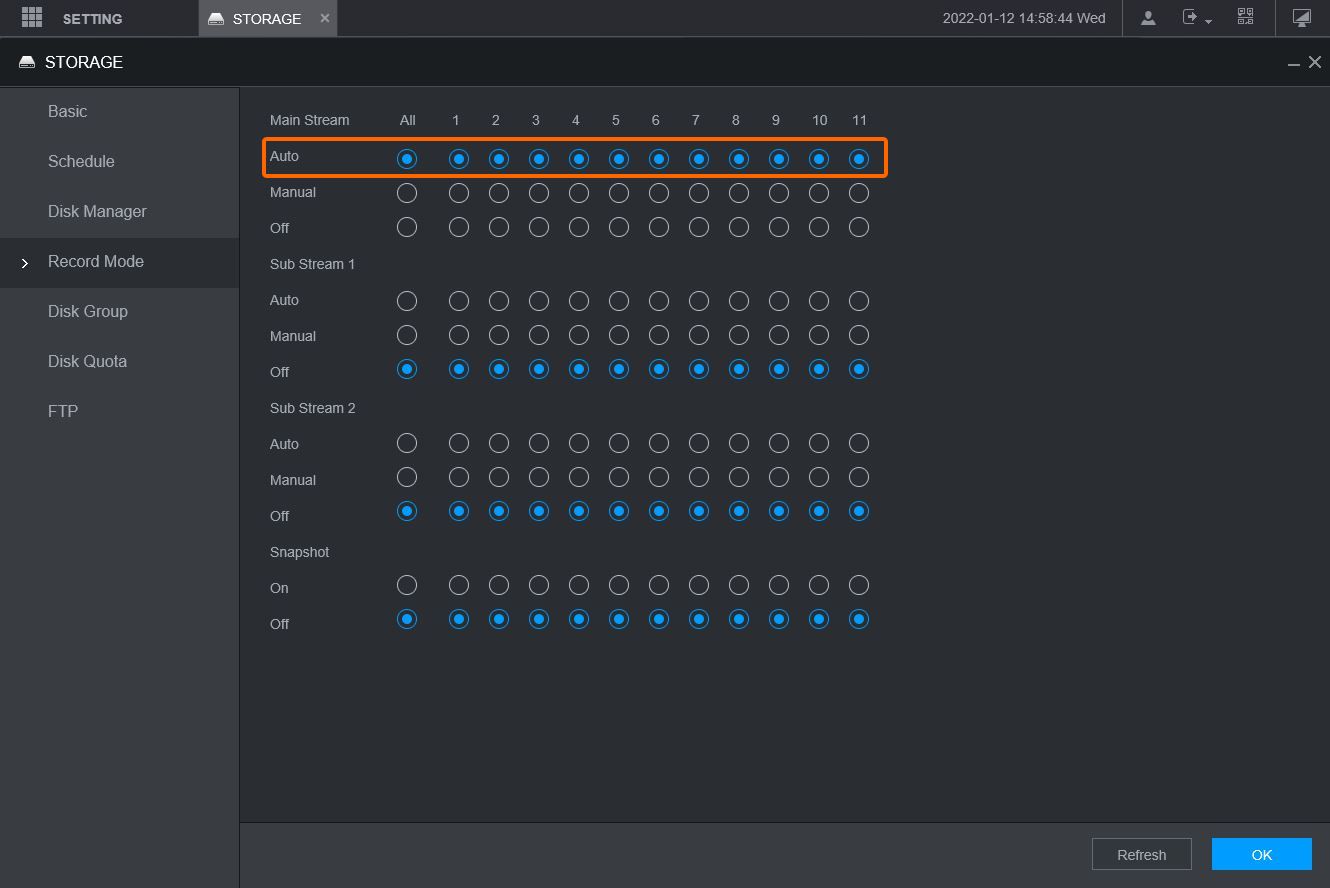The image size is (1330, 888).
Task: Click the monitor display icon
Action: tap(1301, 18)
